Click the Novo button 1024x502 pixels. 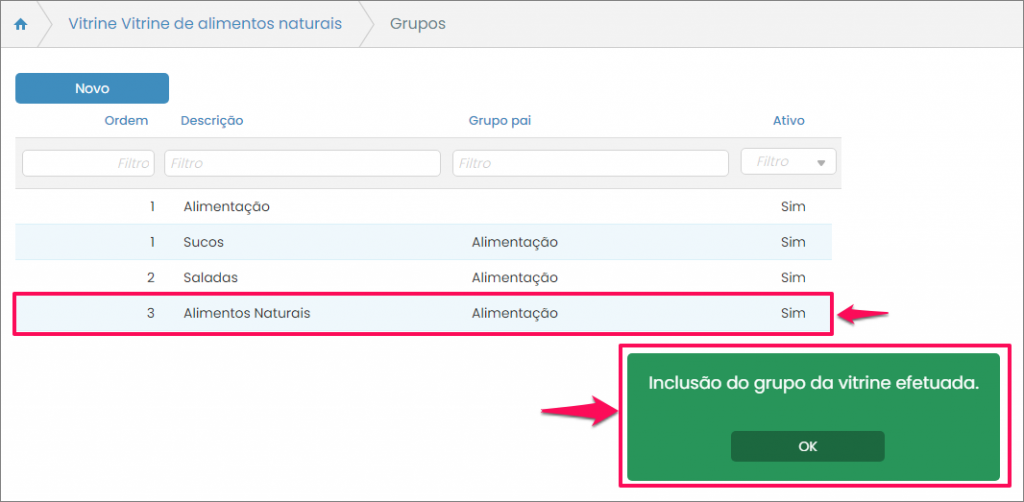tap(92, 89)
